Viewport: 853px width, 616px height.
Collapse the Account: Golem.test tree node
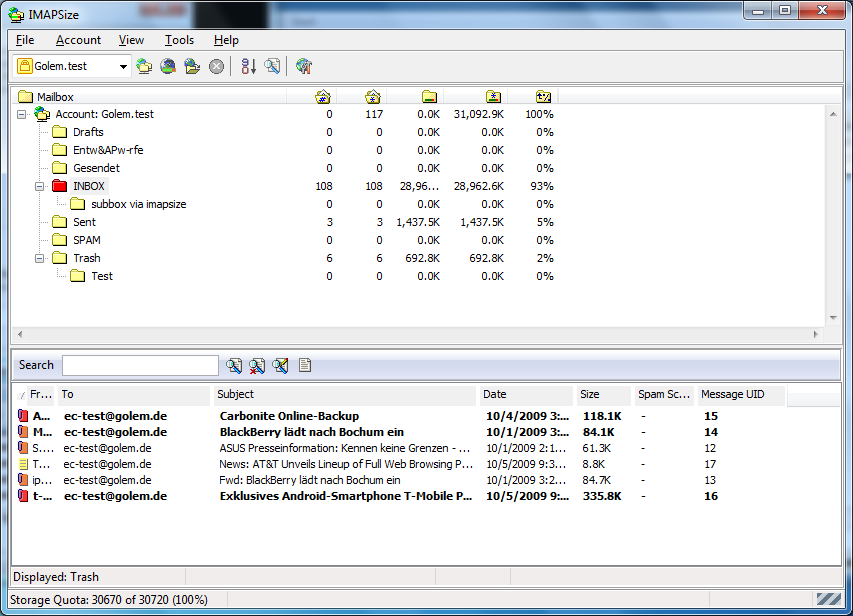click(x=22, y=114)
